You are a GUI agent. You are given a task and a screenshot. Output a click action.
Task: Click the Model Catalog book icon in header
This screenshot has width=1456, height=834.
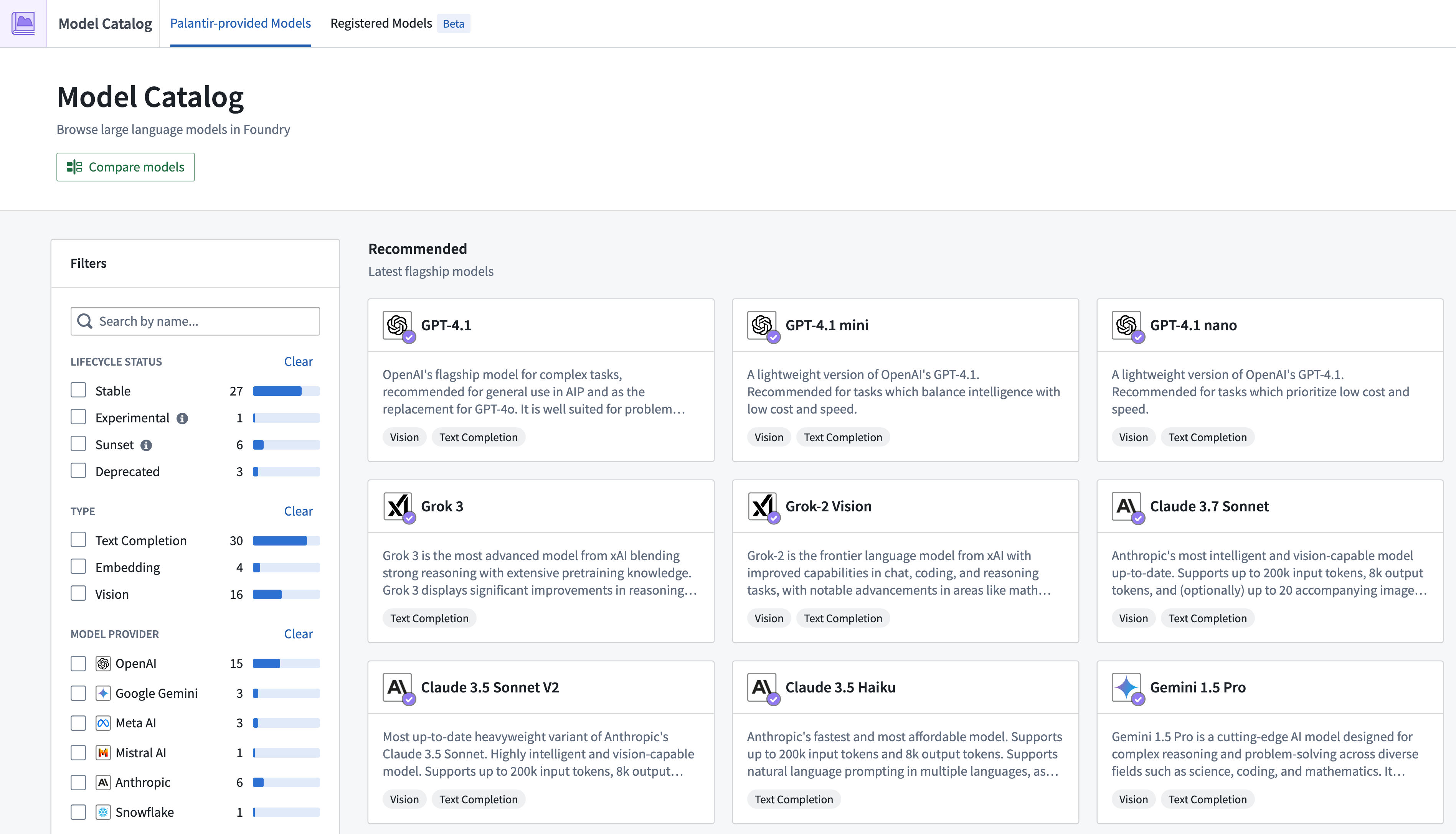(23, 23)
